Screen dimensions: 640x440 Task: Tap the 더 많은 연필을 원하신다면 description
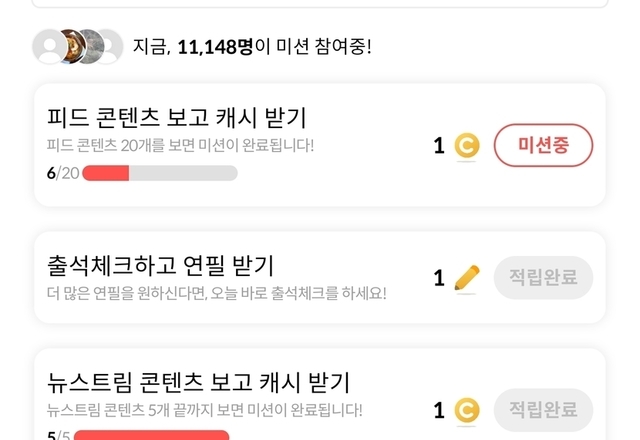[216, 293]
